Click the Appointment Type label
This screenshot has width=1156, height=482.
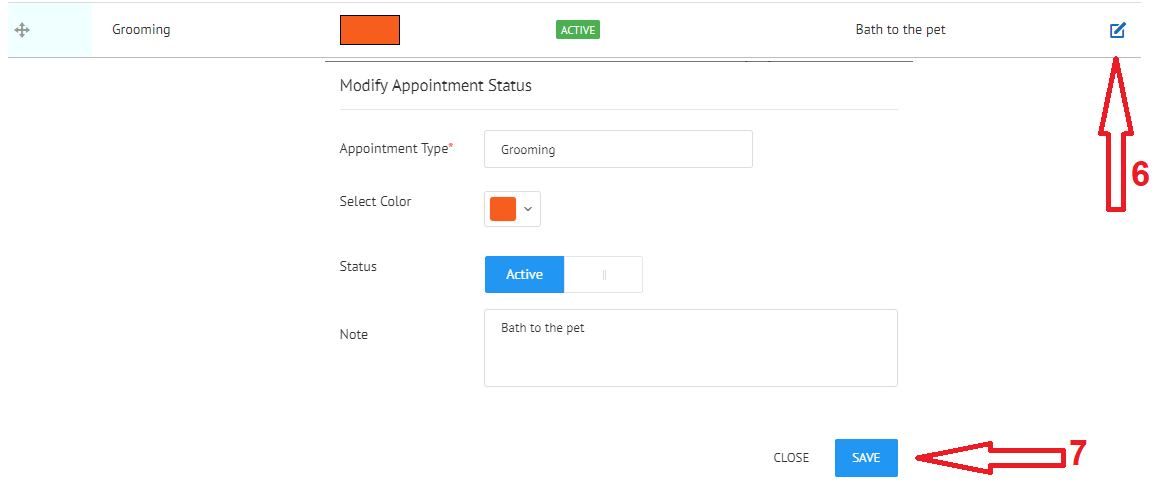click(x=396, y=149)
